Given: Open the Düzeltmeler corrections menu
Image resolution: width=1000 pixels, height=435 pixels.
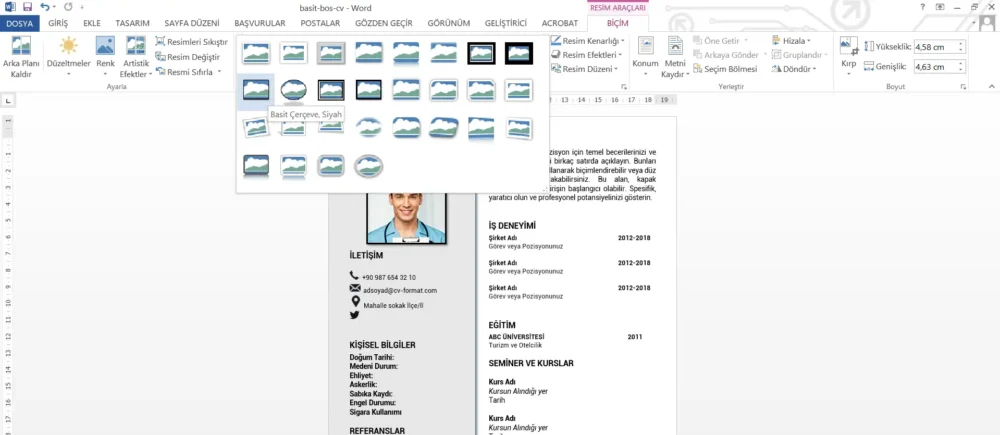Looking at the screenshot, I should pos(68,58).
